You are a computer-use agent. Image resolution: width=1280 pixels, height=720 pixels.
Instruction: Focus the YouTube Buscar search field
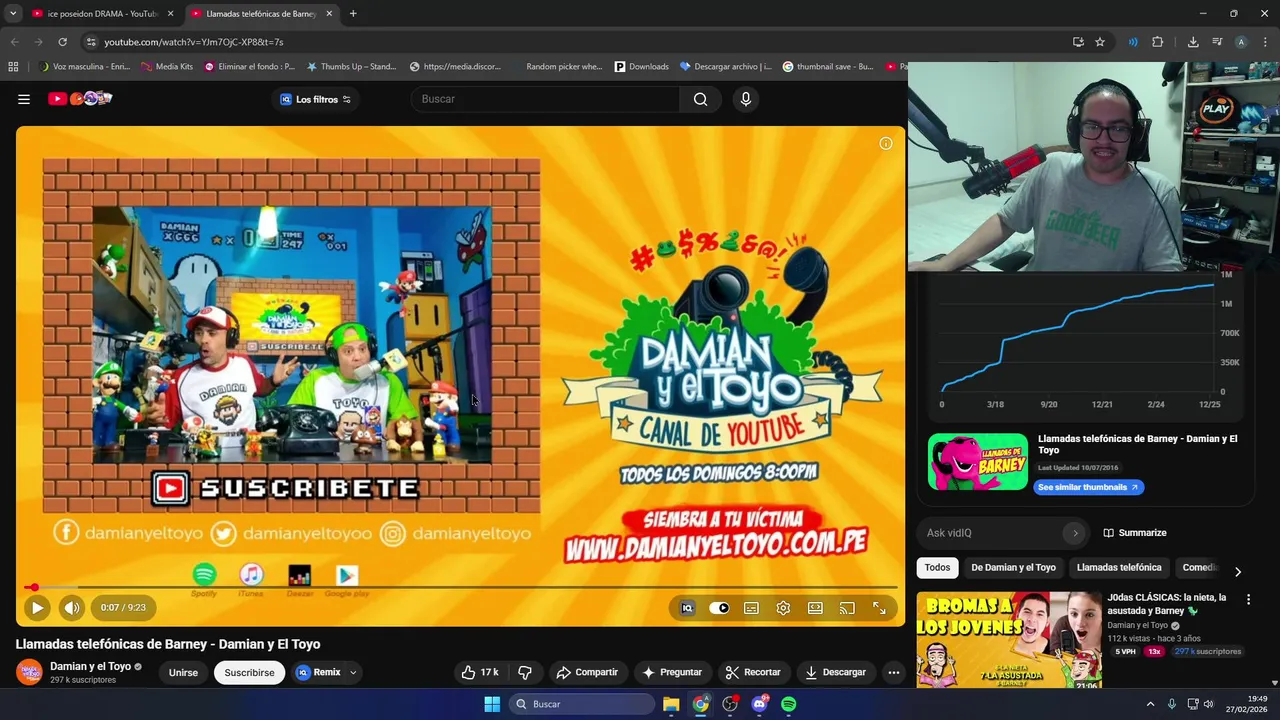(545, 99)
